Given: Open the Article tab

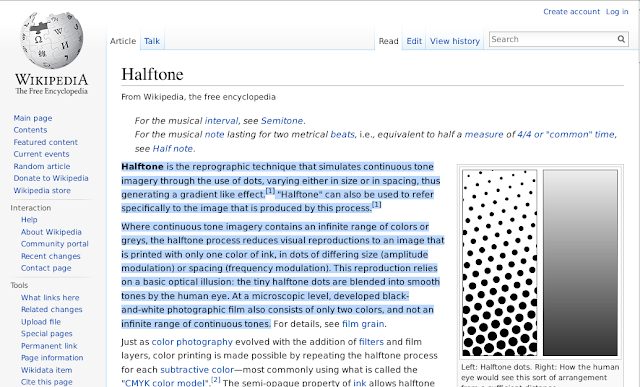Looking at the screenshot, I should pos(123,41).
